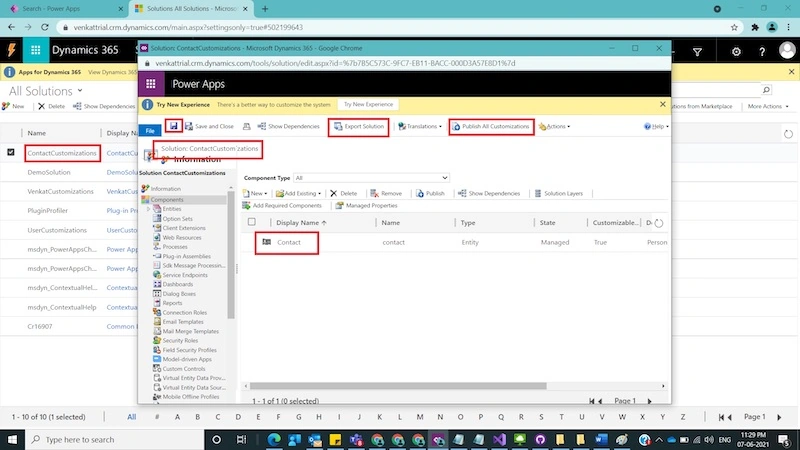This screenshot has width=800, height=450.
Task: Toggle the select-all checkbox in components grid
Action: click(252, 222)
